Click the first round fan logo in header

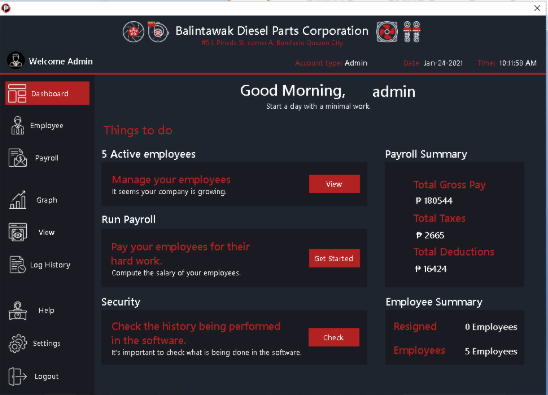(133, 32)
